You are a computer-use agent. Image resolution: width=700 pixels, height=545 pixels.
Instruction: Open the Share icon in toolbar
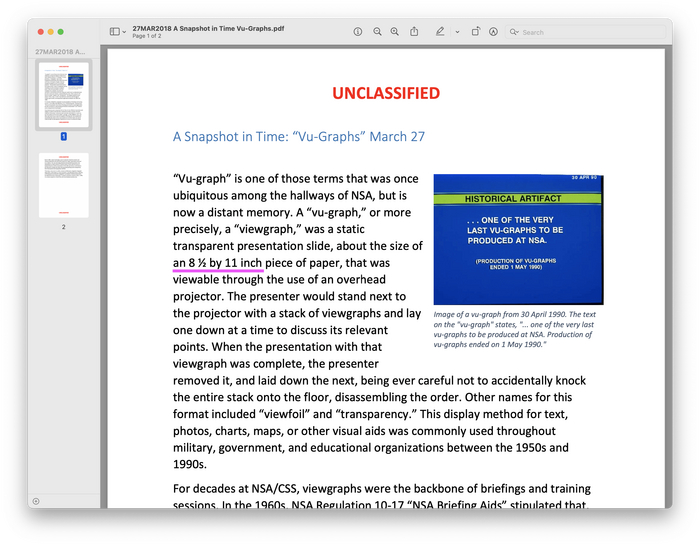(x=414, y=32)
